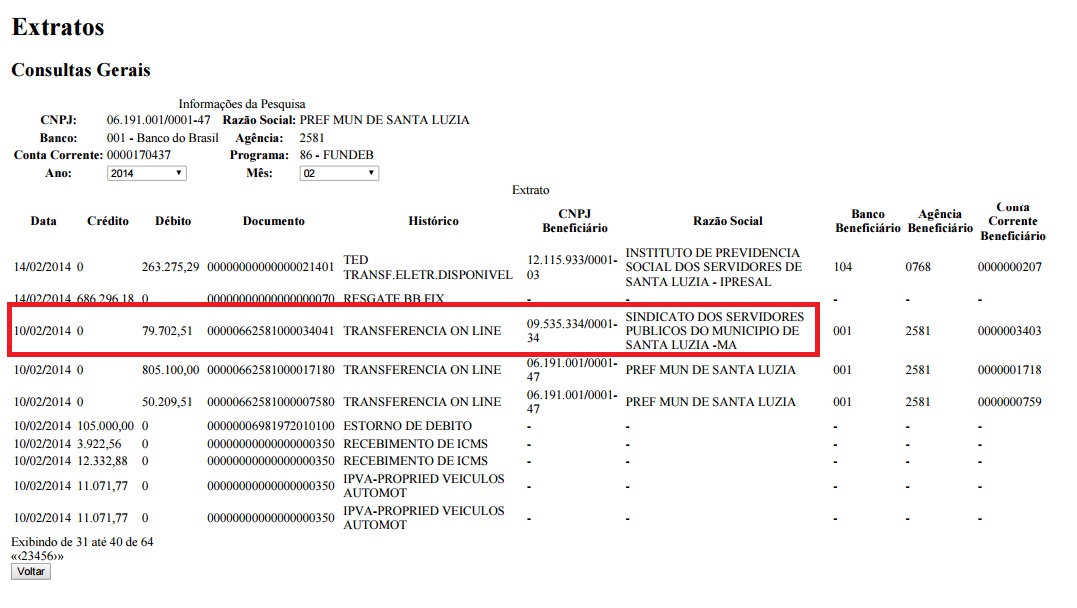Viewport: 1077px width, 608px height.
Task: Navigate to page 6 in the pagination
Action: tap(50, 556)
